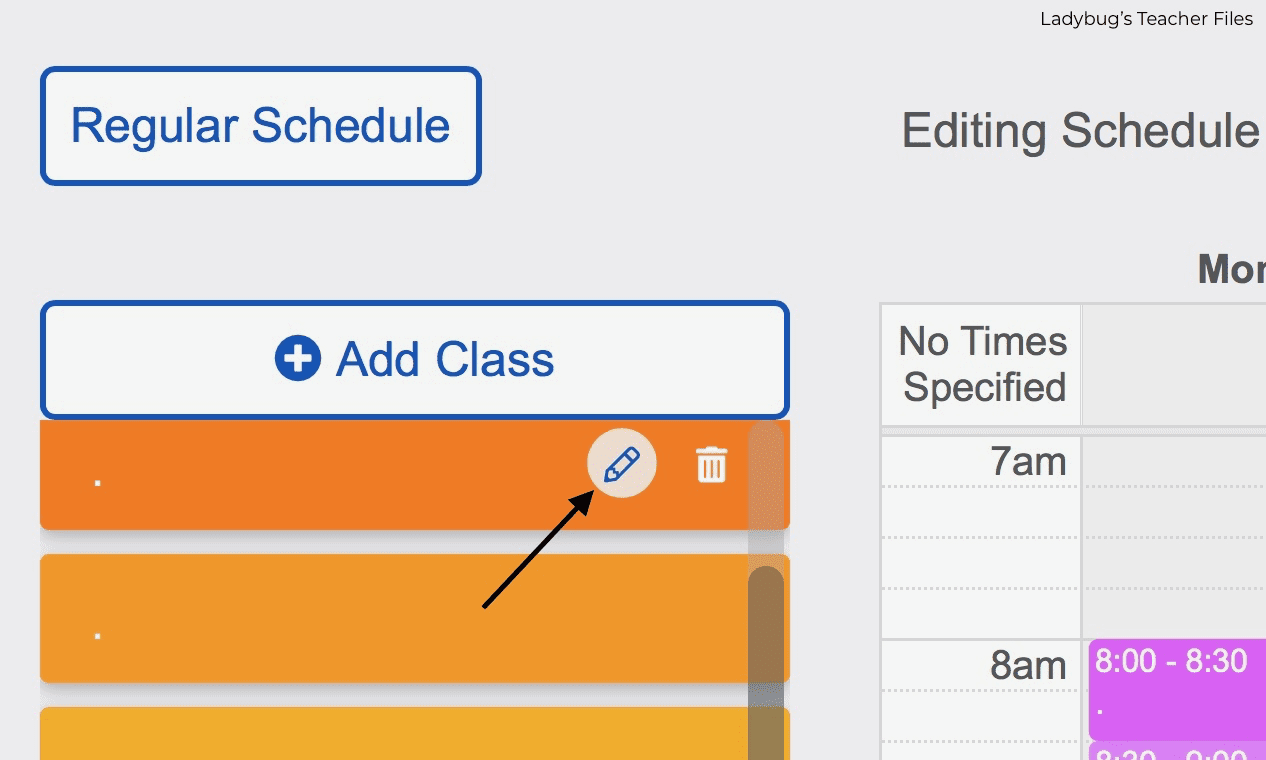
Task: Click the scrollbar track above the thumb
Action: click(x=766, y=493)
